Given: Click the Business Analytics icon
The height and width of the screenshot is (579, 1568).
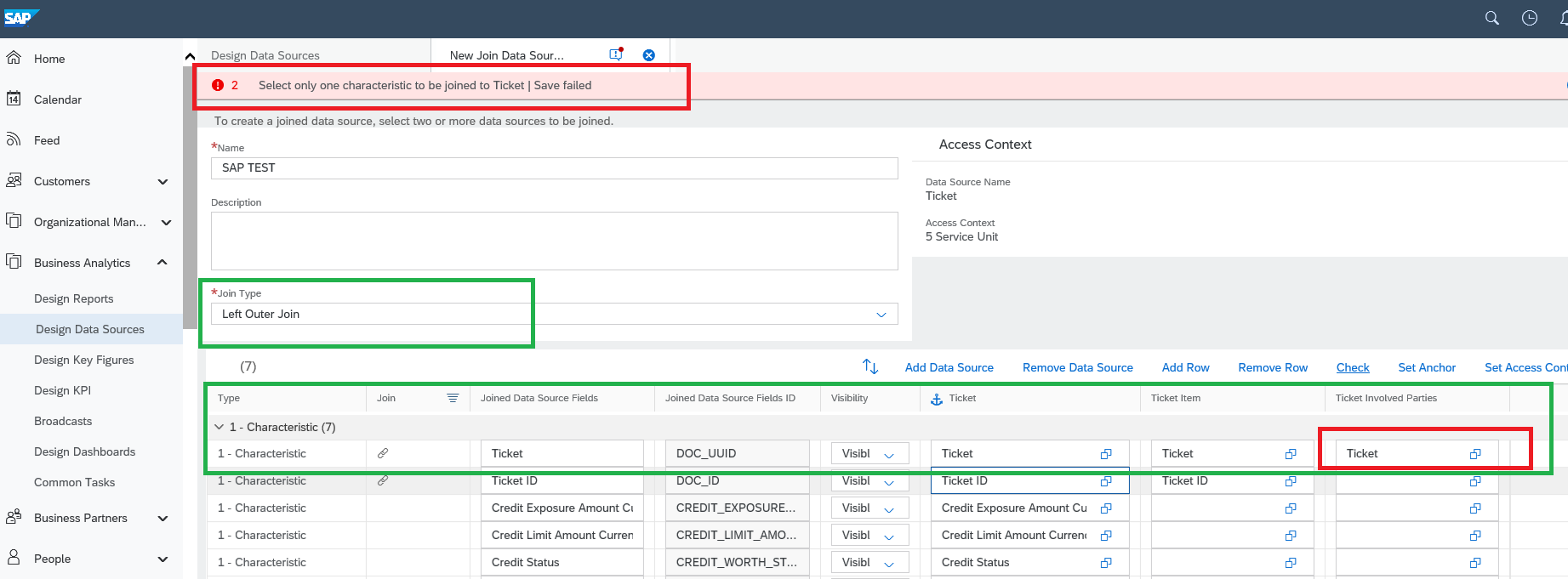Looking at the screenshot, I should 14,262.
